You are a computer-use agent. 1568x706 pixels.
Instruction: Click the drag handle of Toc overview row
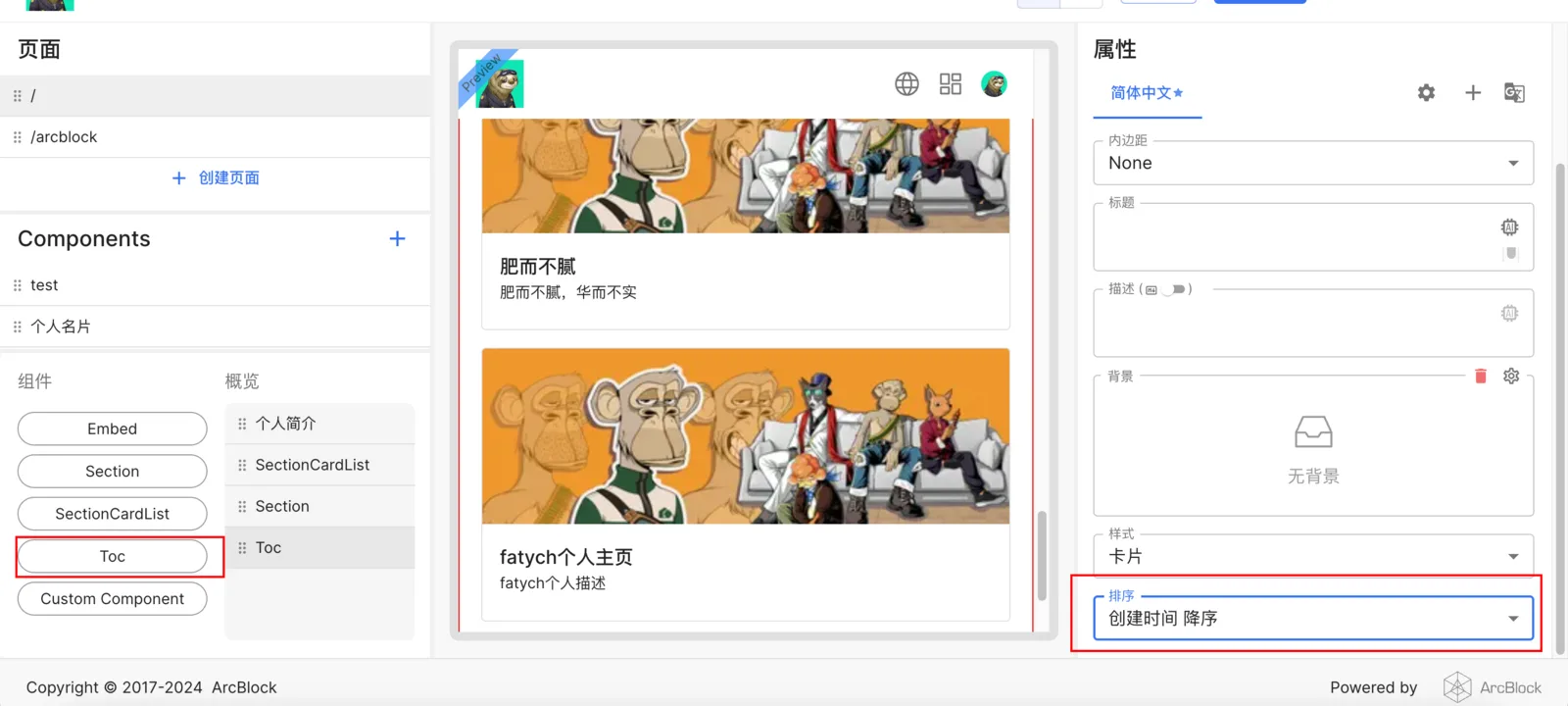[242, 548]
